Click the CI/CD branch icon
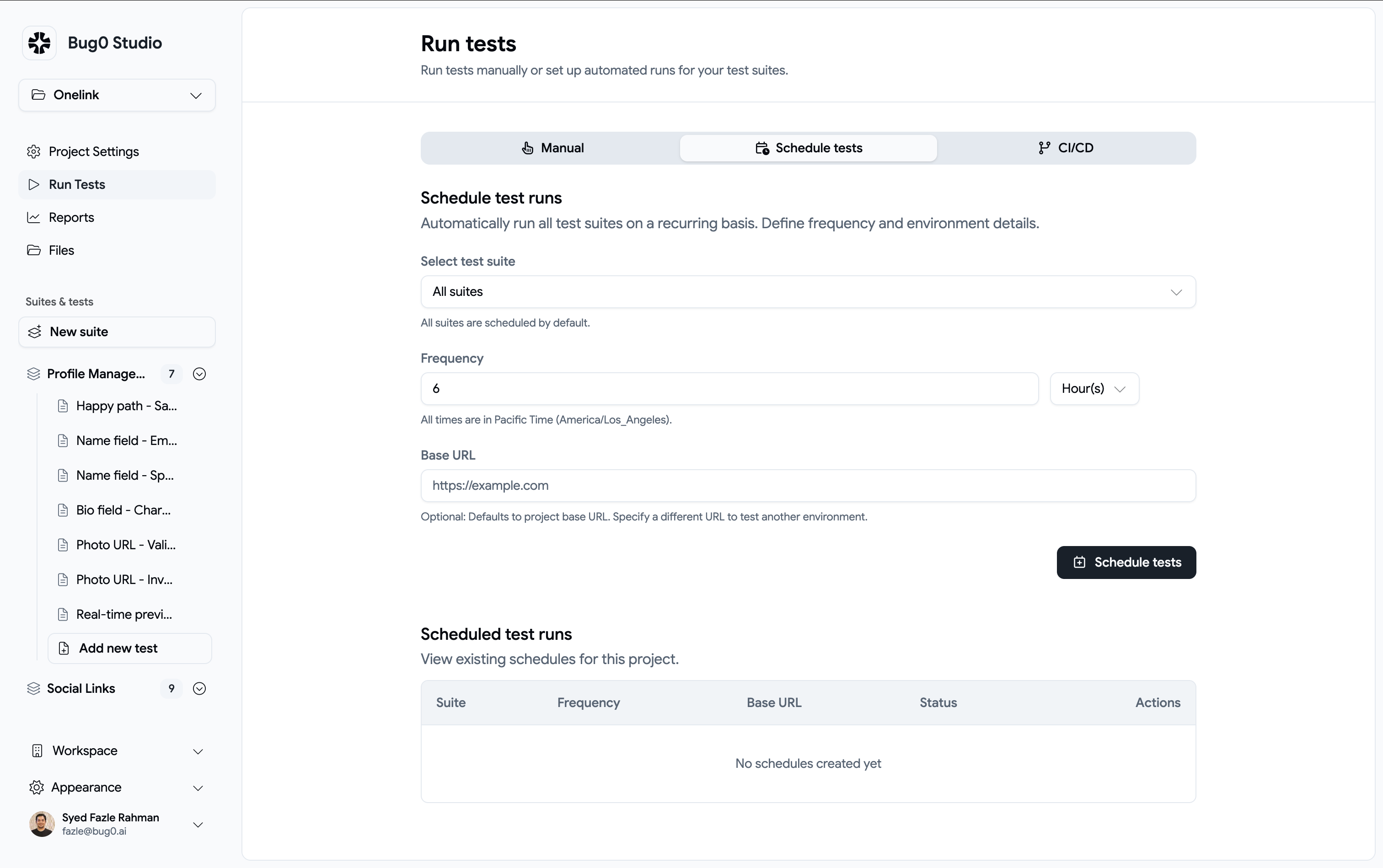 click(x=1044, y=148)
